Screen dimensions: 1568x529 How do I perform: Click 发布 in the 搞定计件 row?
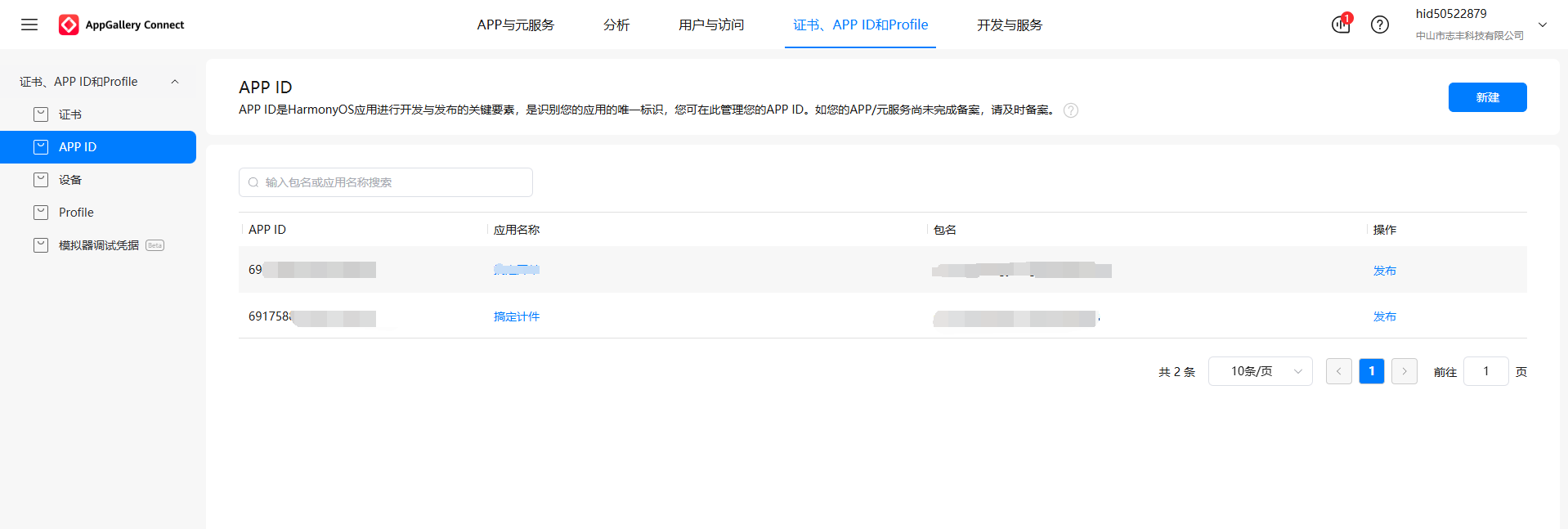[1385, 316]
